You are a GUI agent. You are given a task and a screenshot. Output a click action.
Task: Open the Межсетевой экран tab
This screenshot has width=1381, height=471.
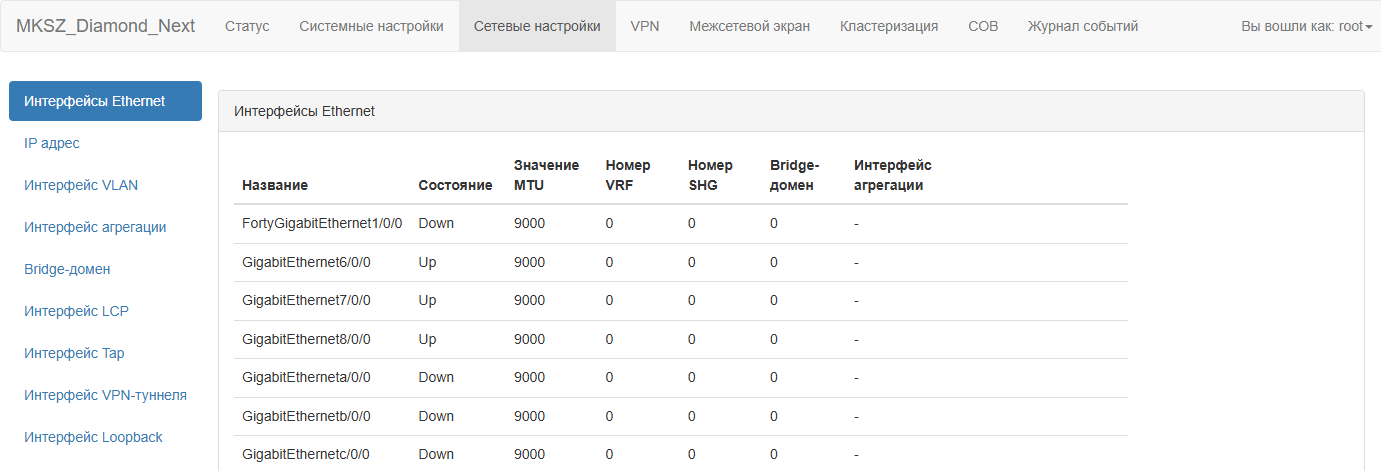(750, 26)
